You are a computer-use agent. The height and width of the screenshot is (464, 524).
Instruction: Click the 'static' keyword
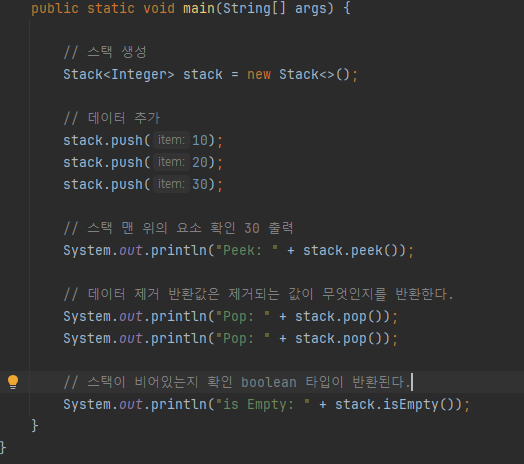(111, 8)
